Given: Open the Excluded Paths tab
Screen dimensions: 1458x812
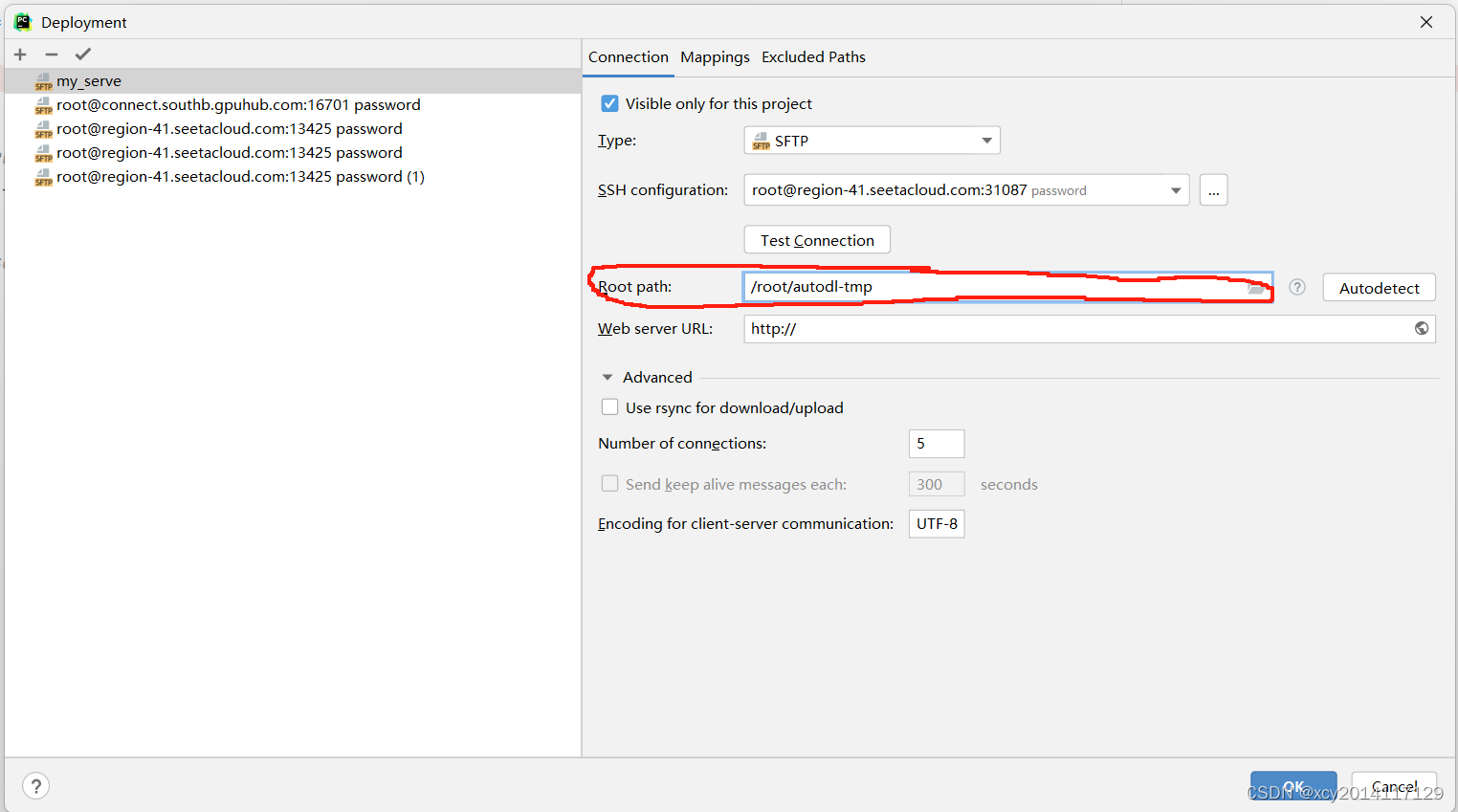Looking at the screenshot, I should pyautogui.click(x=813, y=56).
